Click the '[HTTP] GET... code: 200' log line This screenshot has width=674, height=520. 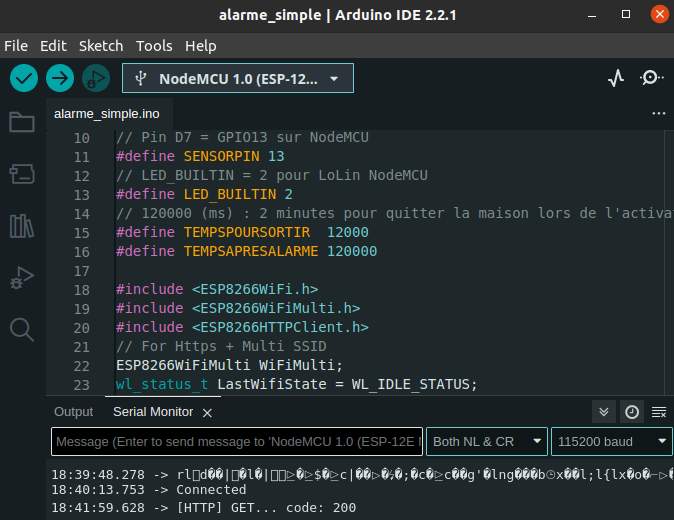(x=266, y=508)
